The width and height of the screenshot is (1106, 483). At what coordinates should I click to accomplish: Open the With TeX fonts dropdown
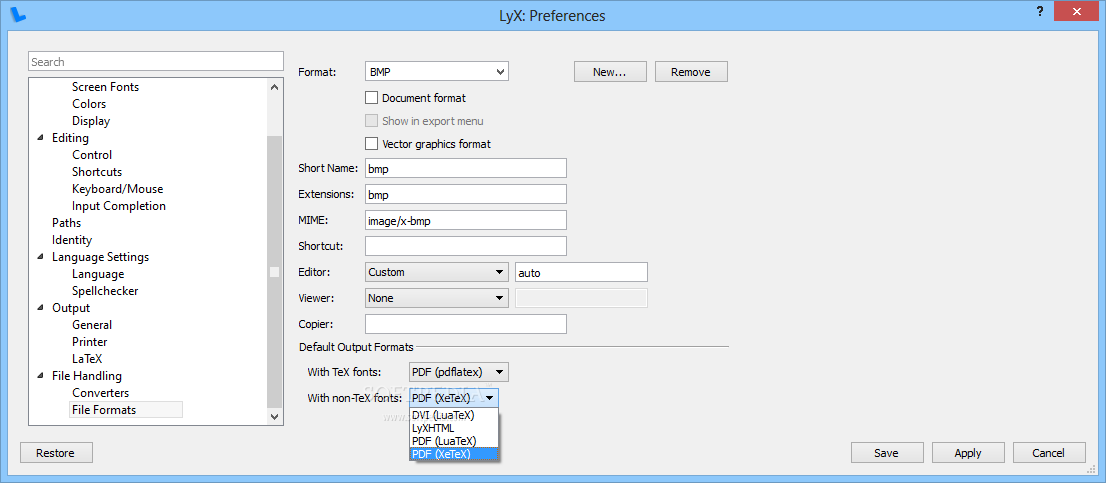[x=458, y=372]
